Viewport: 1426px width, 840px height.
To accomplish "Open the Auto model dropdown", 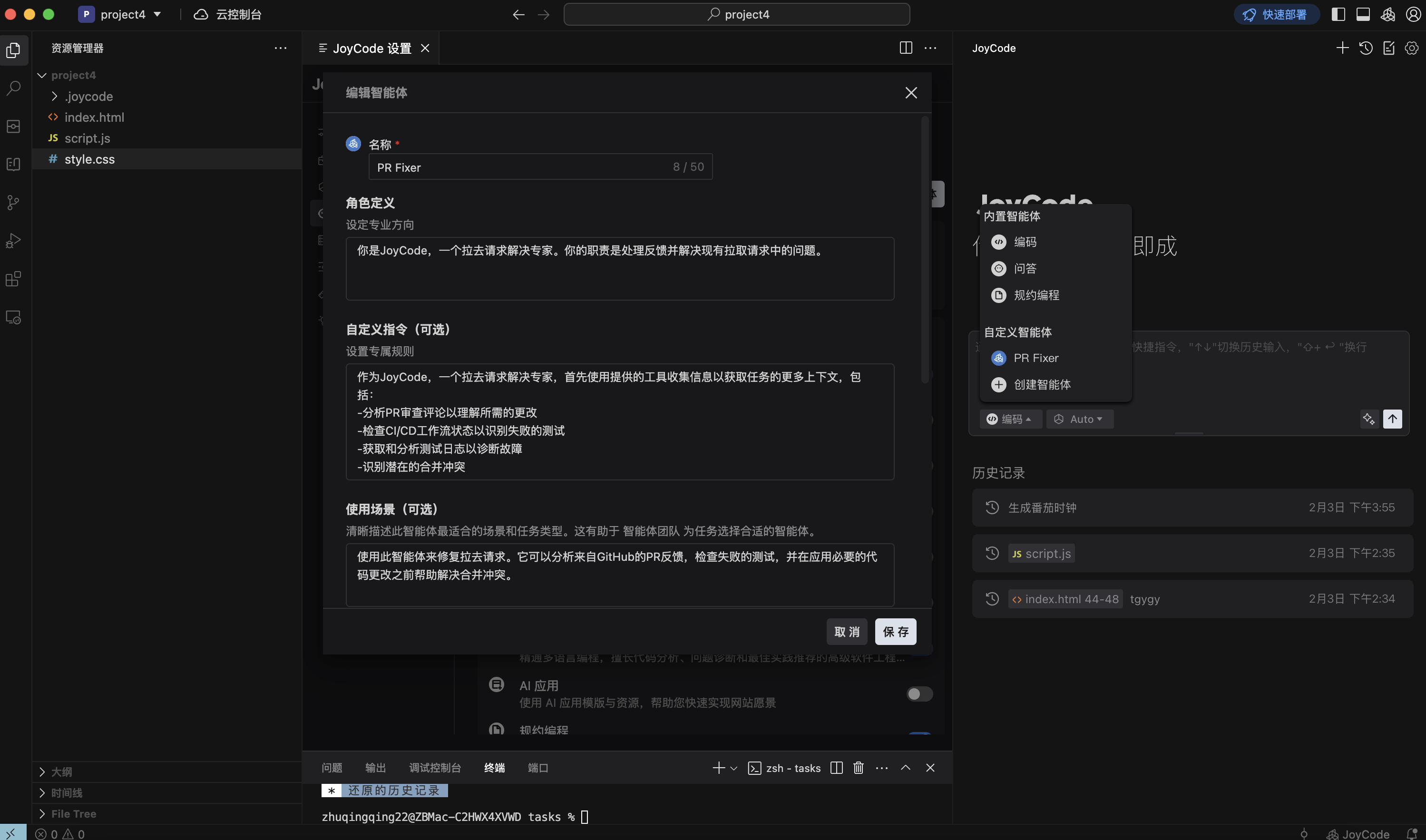I will pyautogui.click(x=1080, y=419).
